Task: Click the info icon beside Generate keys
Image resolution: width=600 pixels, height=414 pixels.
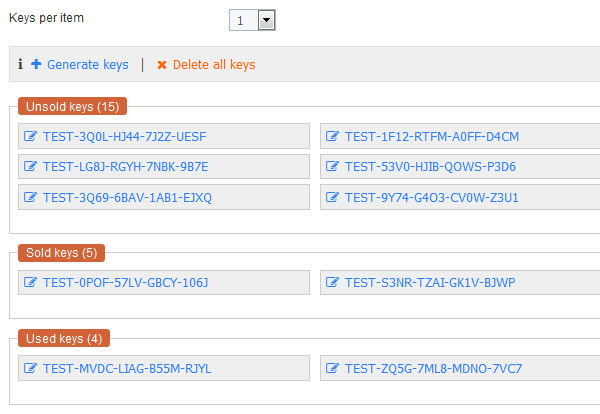Action: (20, 64)
